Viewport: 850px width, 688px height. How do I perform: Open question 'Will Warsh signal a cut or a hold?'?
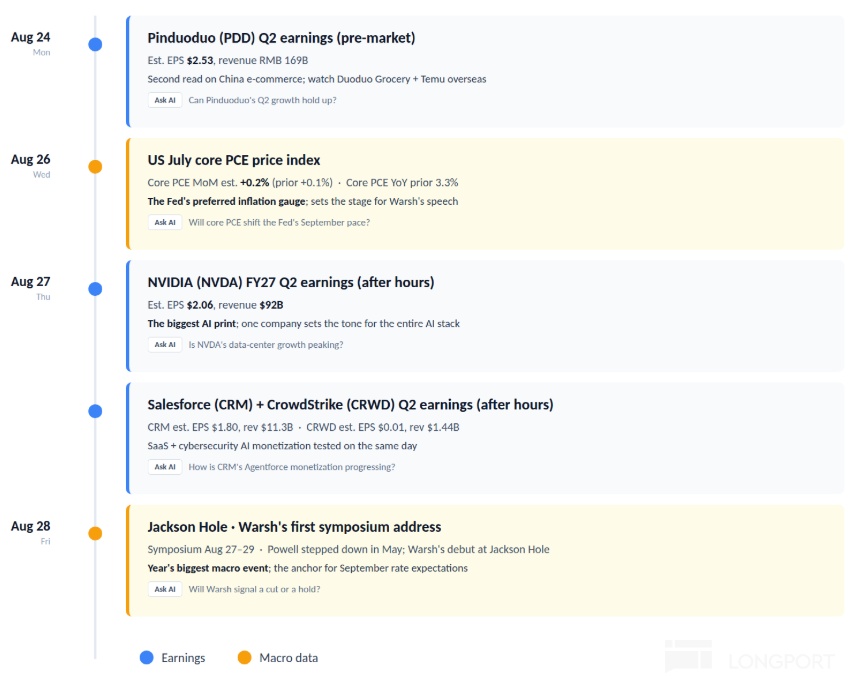tap(254, 589)
